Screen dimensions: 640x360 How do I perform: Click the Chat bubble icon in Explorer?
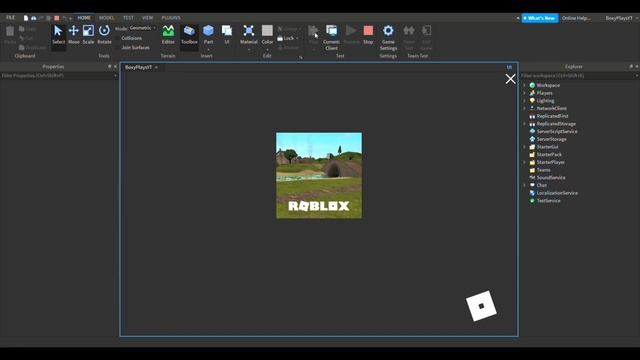tap(532, 185)
